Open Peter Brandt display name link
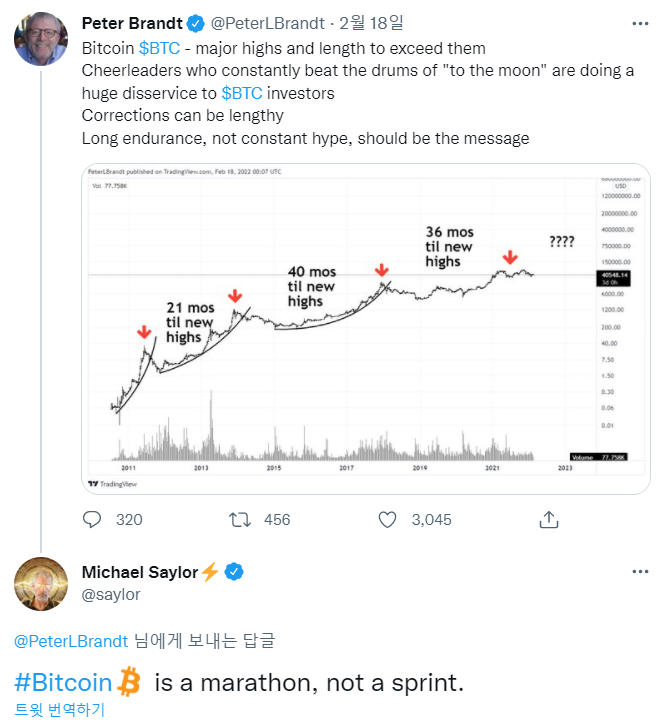Screen dimensions: 668x720 tap(132, 23)
